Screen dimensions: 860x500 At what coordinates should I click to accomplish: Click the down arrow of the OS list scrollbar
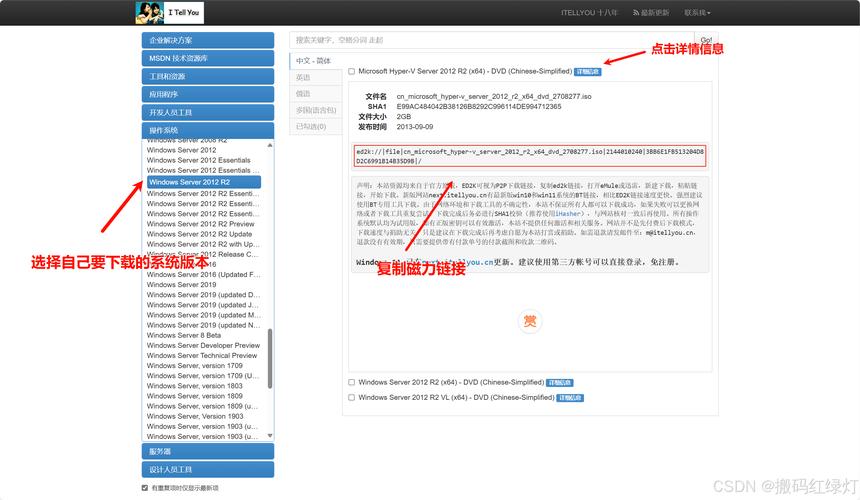[270, 436]
